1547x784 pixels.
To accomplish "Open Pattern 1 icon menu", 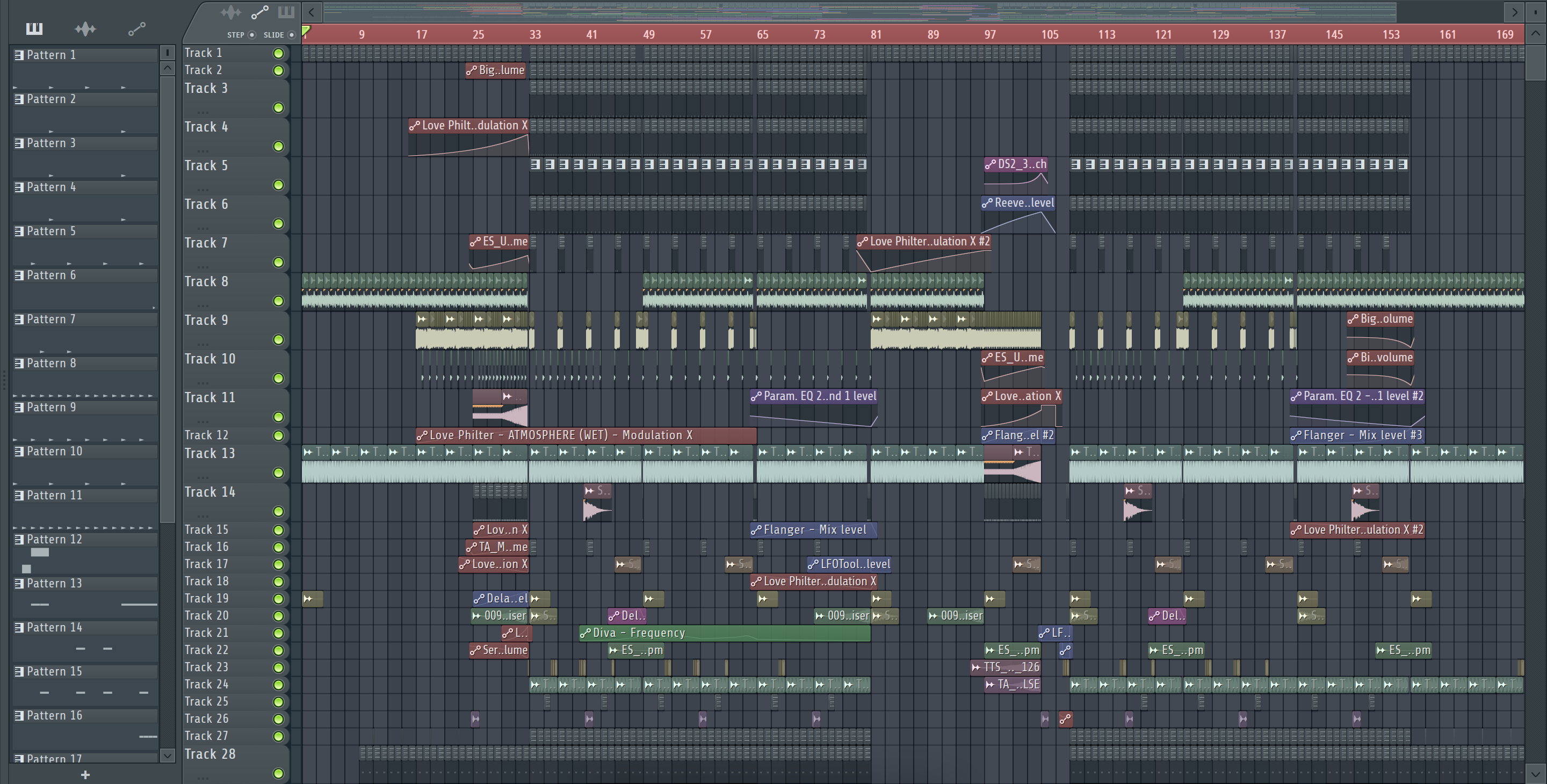I will (x=19, y=55).
